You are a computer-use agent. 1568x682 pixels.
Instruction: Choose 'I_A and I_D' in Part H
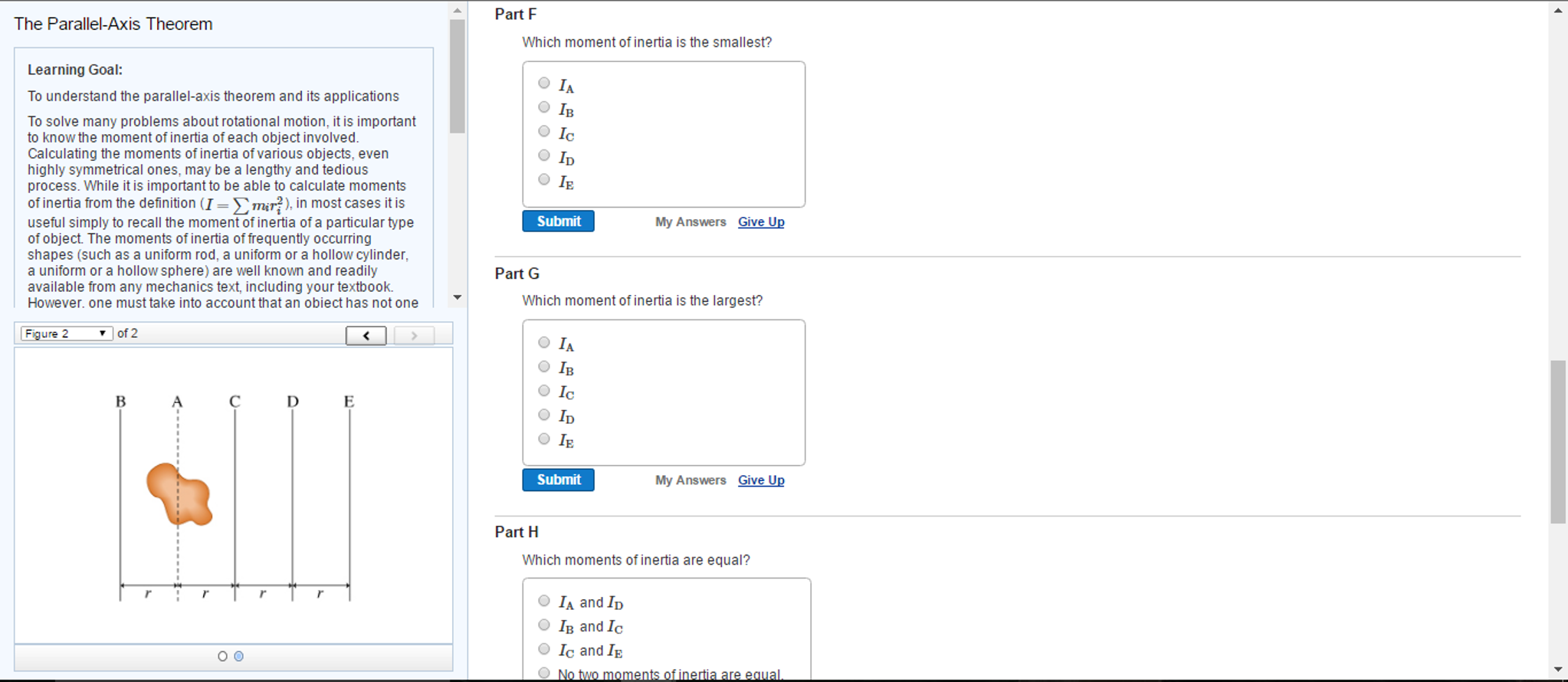[x=544, y=599]
